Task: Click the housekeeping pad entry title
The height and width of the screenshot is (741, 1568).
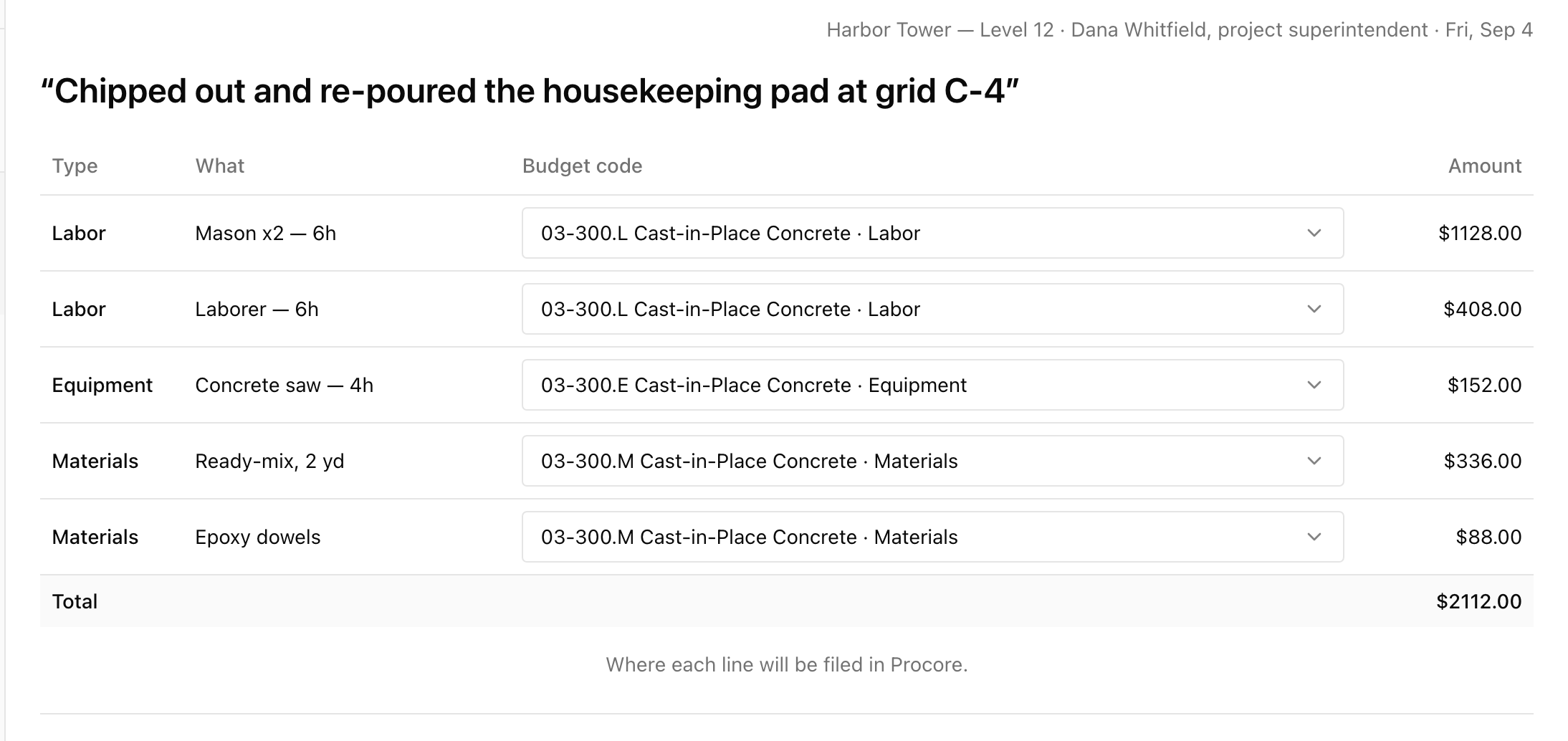Action: coord(530,91)
